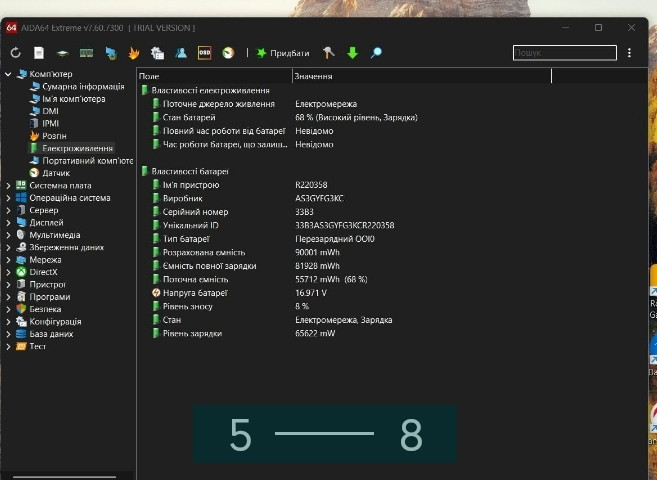Launch the flame stability test toolbar icon

tap(133, 53)
